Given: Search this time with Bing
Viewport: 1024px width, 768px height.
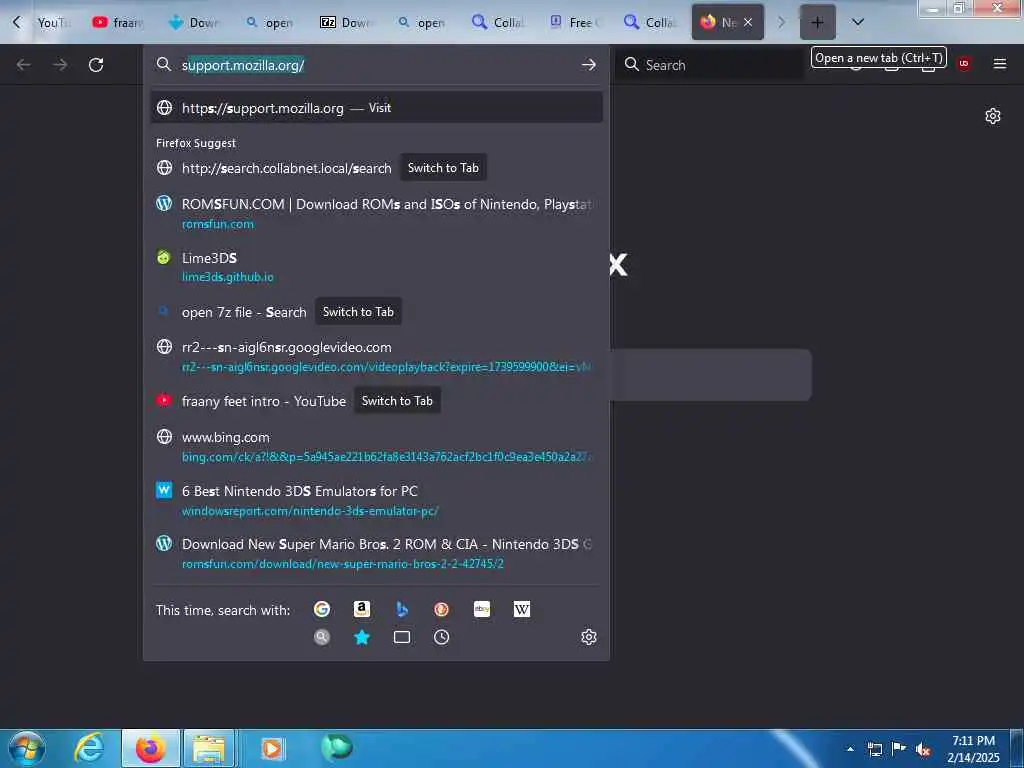Looking at the screenshot, I should coord(402,609).
